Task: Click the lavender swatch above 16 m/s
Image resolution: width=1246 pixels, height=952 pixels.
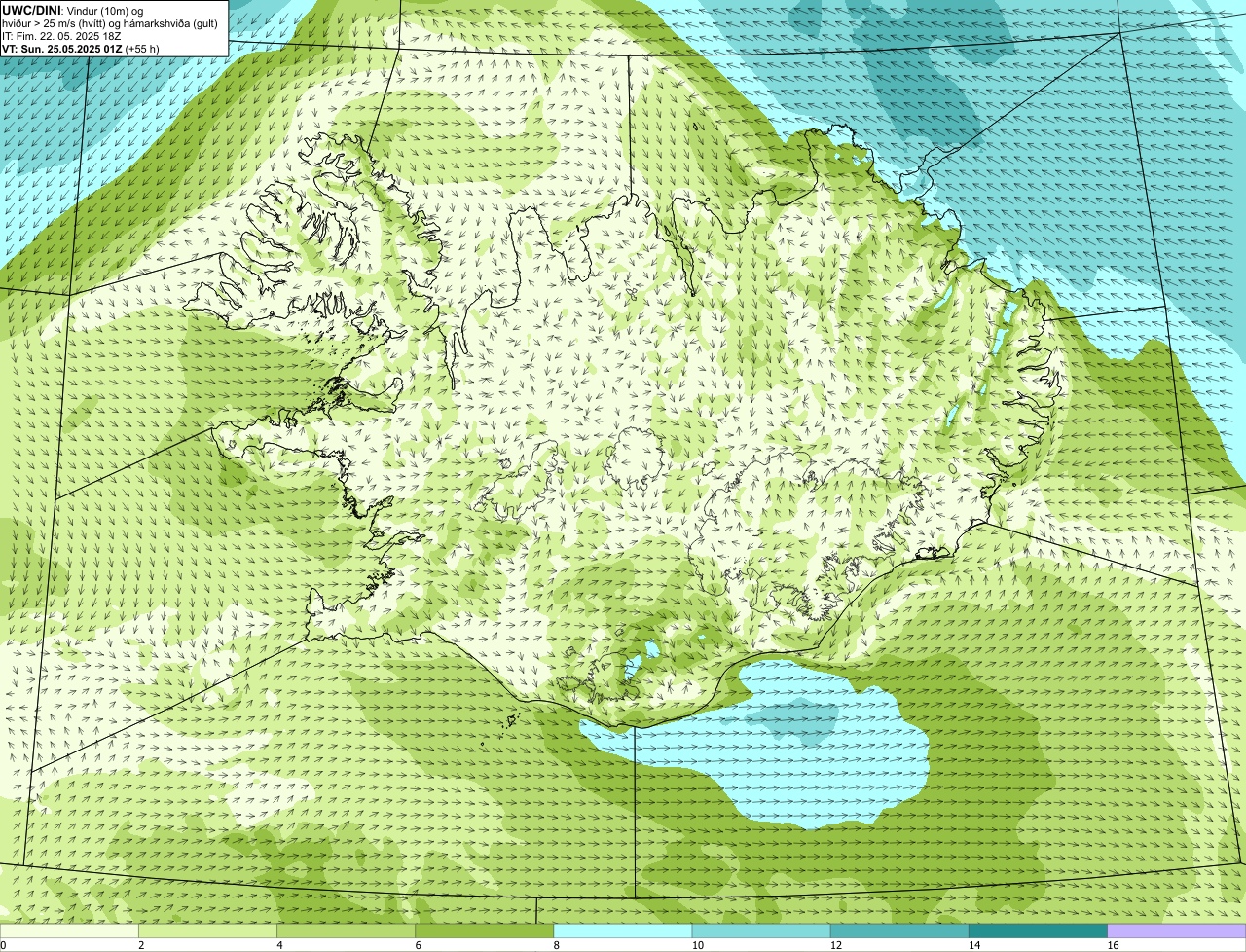Action: pos(1177,931)
